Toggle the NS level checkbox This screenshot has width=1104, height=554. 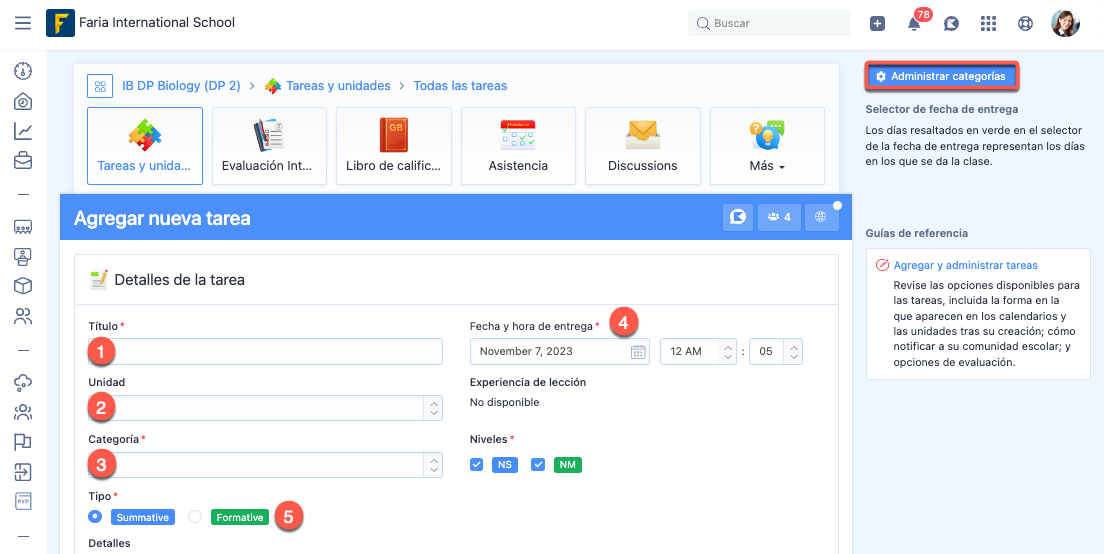point(477,465)
